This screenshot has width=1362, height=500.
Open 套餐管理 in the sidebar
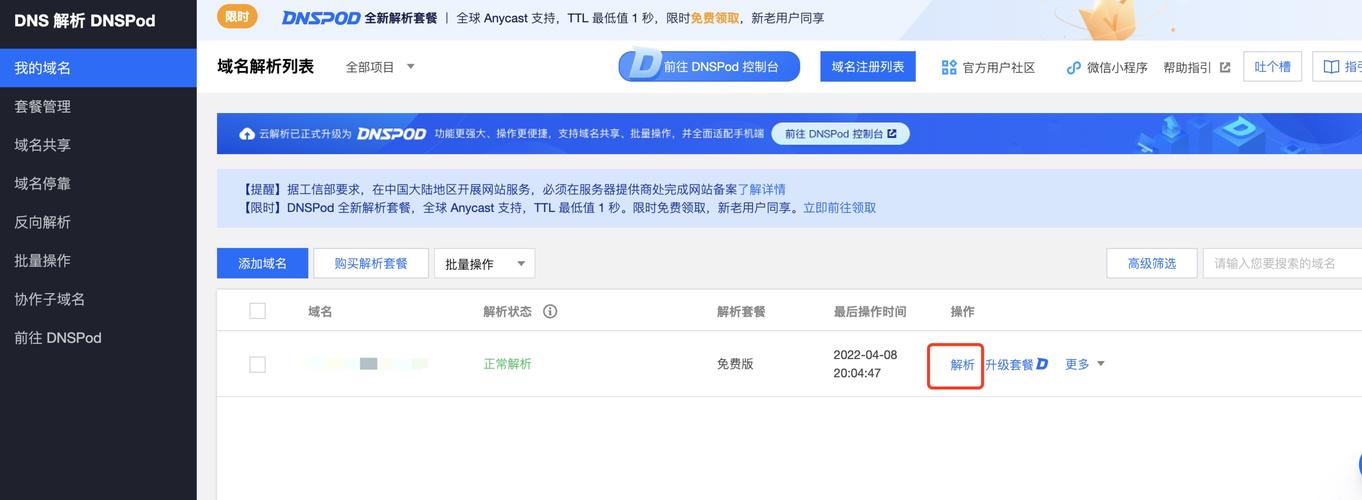(98, 106)
